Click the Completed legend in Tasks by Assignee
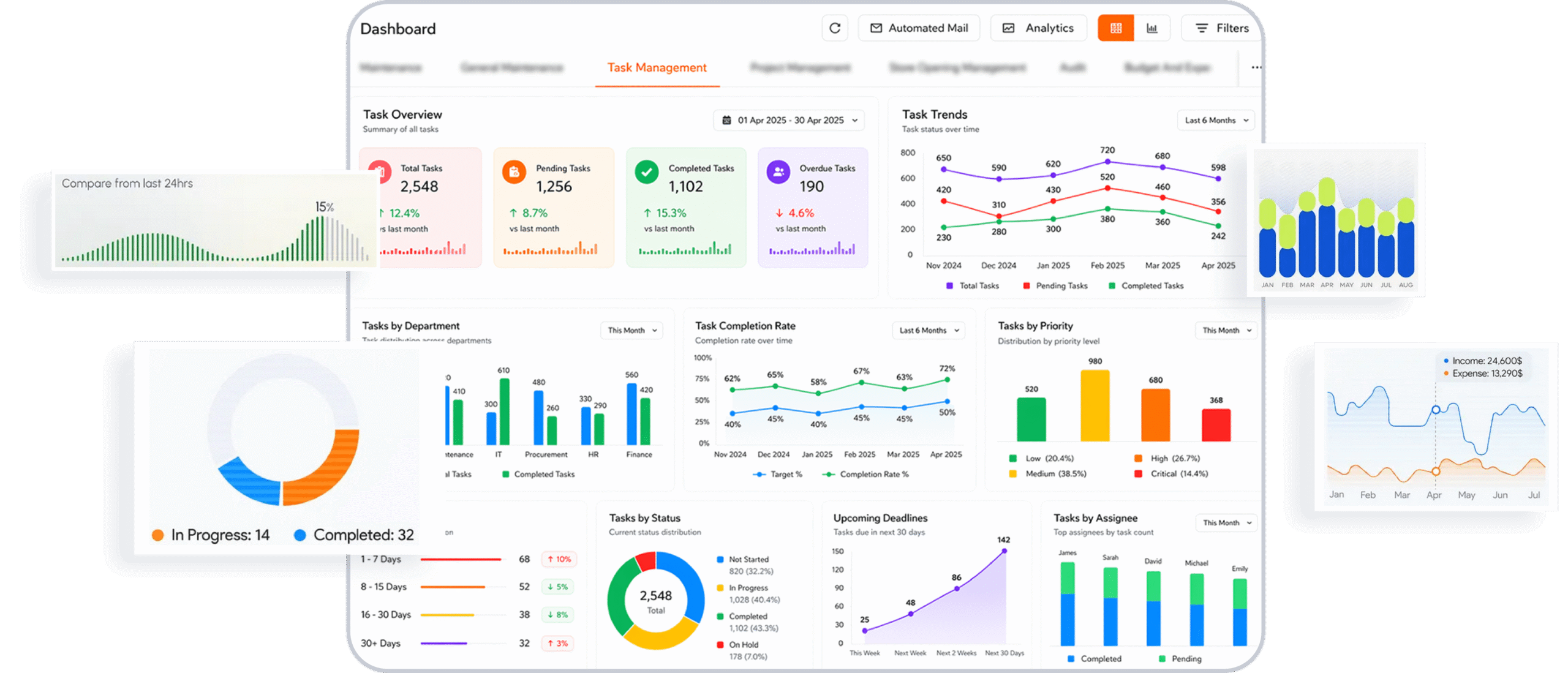 (1094, 658)
